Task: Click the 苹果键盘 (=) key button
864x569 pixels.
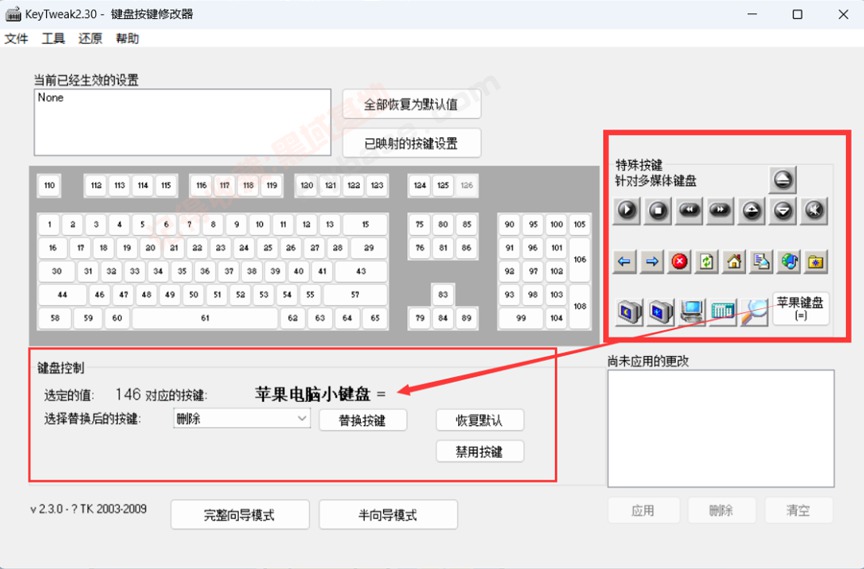Action: (x=800, y=308)
